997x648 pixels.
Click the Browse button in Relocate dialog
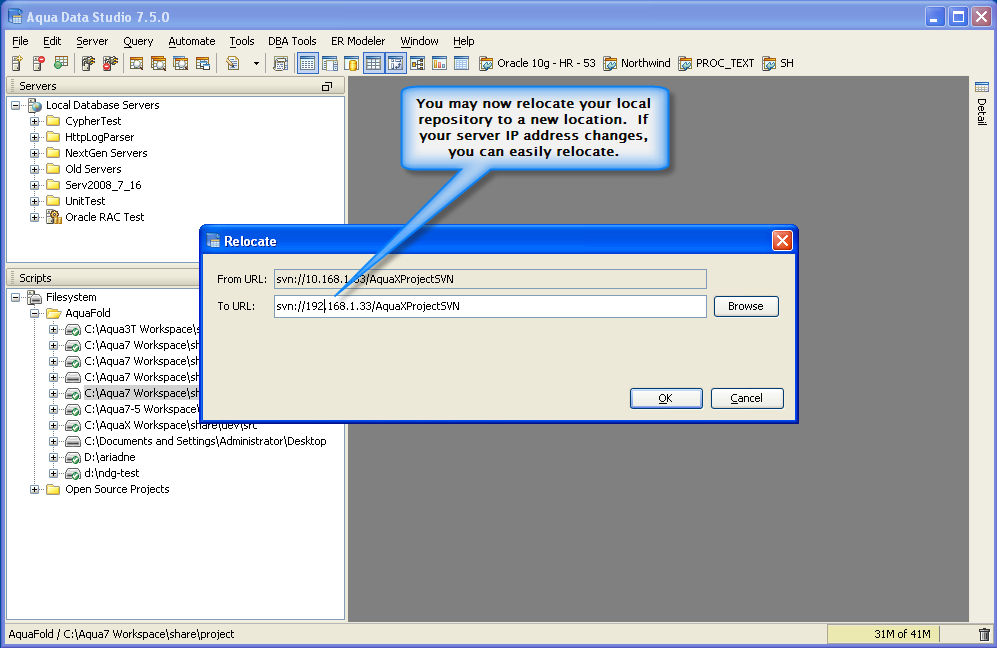(746, 306)
